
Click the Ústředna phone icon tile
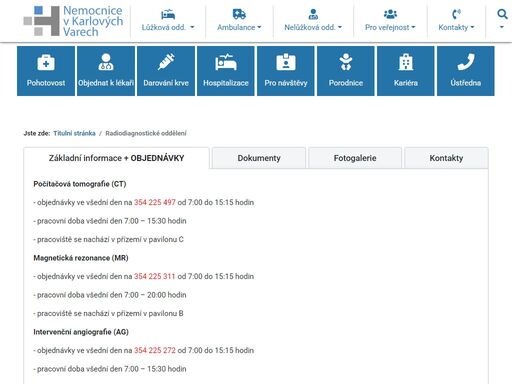[466, 71]
